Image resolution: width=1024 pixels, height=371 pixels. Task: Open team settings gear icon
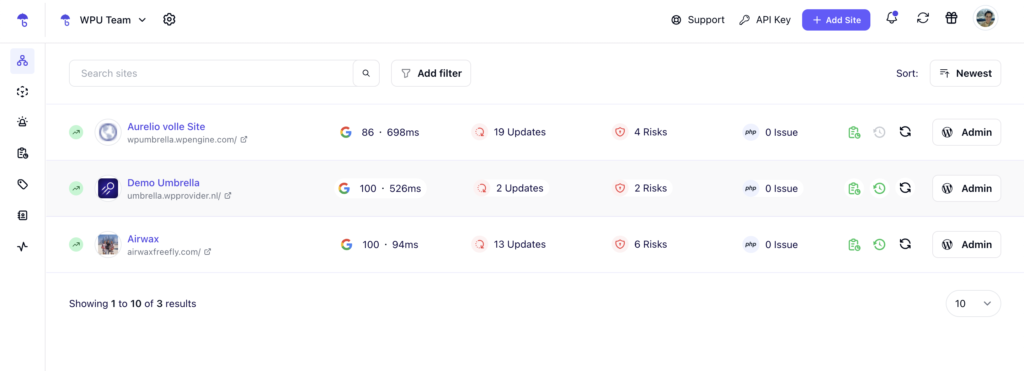point(169,20)
